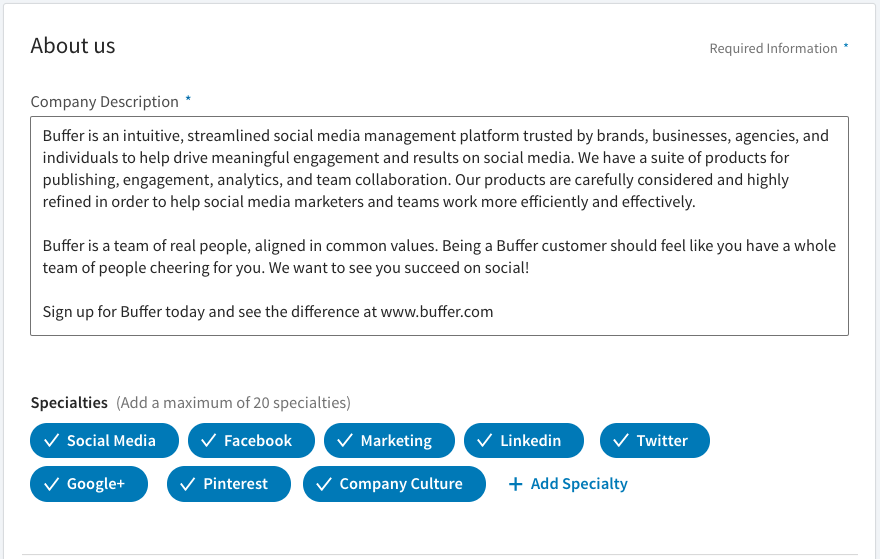Click the 'About us' heading

tap(73, 45)
